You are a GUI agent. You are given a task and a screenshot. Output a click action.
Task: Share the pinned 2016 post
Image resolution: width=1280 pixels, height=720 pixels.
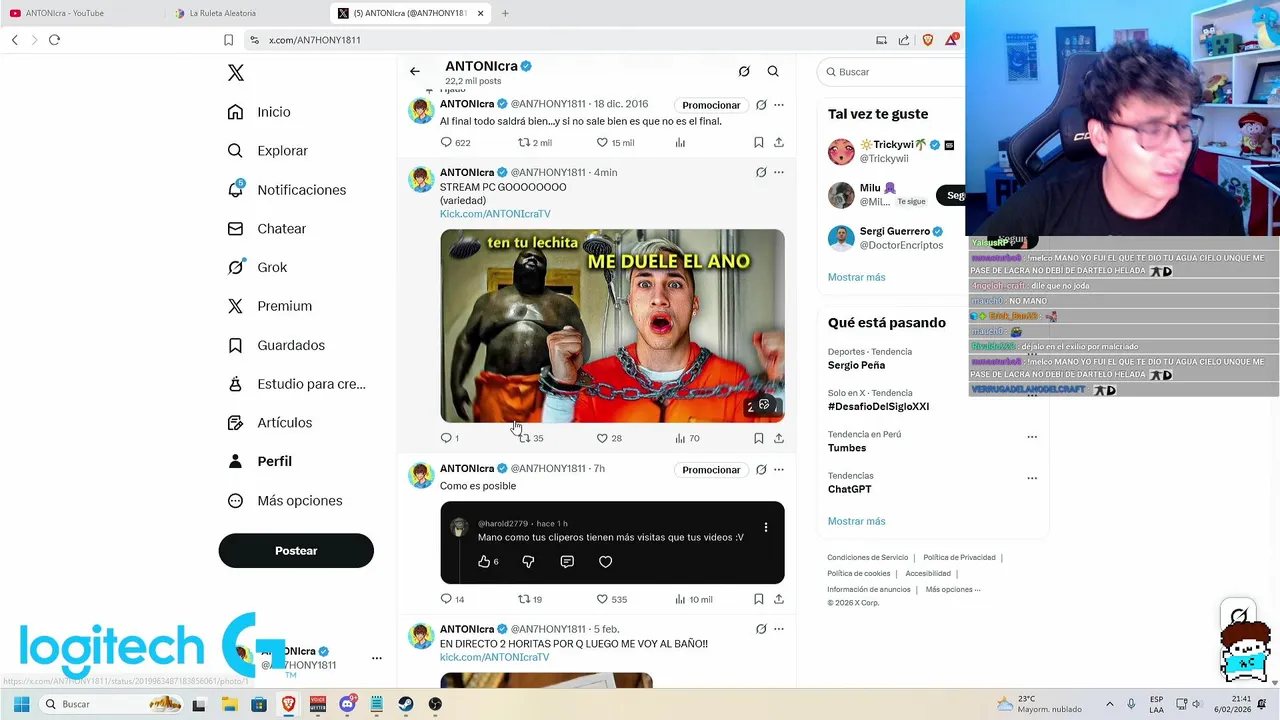pyautogui.click(x=779, y=143)
